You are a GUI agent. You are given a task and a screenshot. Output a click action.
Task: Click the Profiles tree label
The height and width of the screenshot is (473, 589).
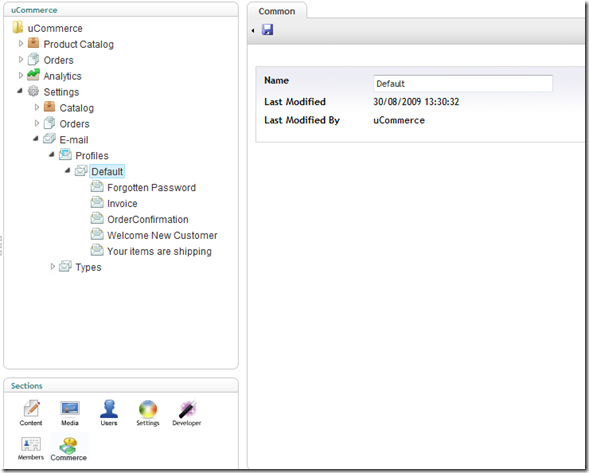click(x=92, y=156)
